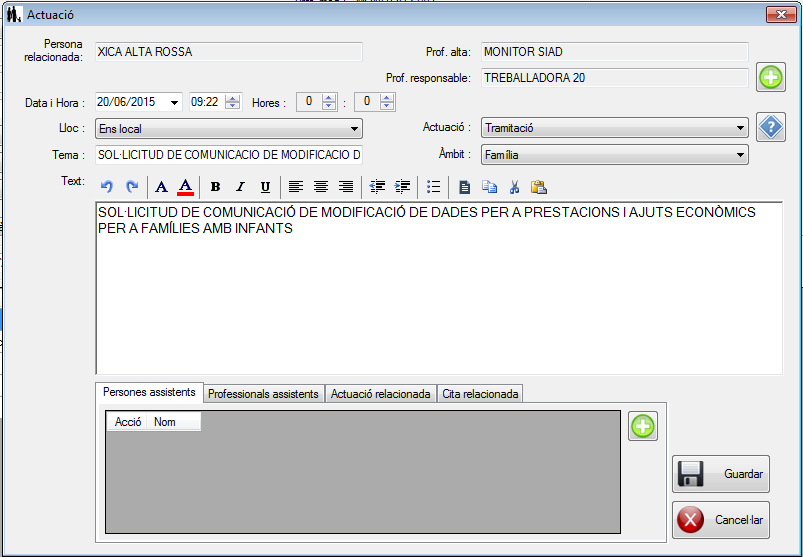Click the undo arrow in text toolbar
Screen dimensions: 803x557
[x=108, y=186]
